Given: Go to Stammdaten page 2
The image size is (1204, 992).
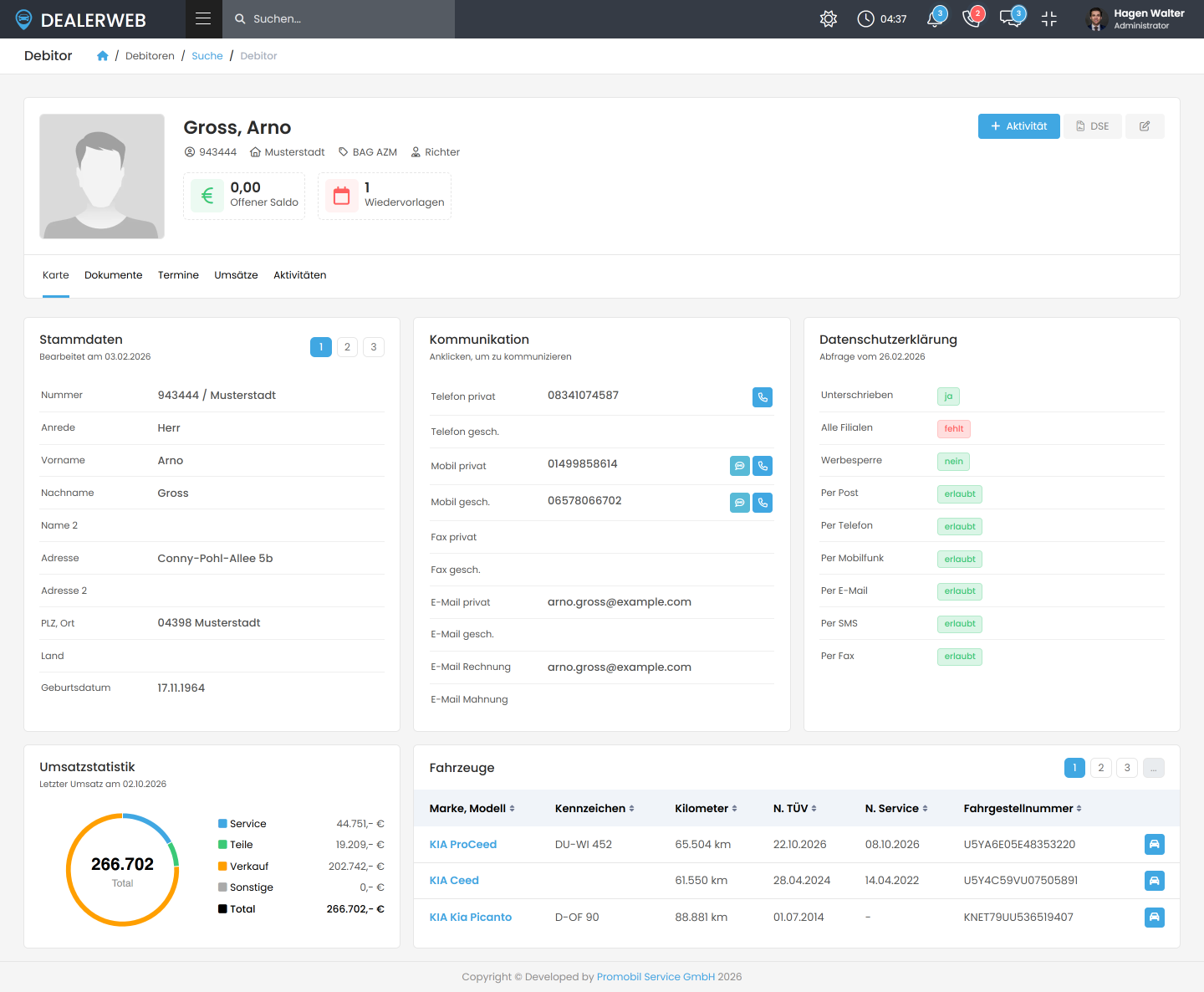Looking at the screenshot, I should point(347,347).
